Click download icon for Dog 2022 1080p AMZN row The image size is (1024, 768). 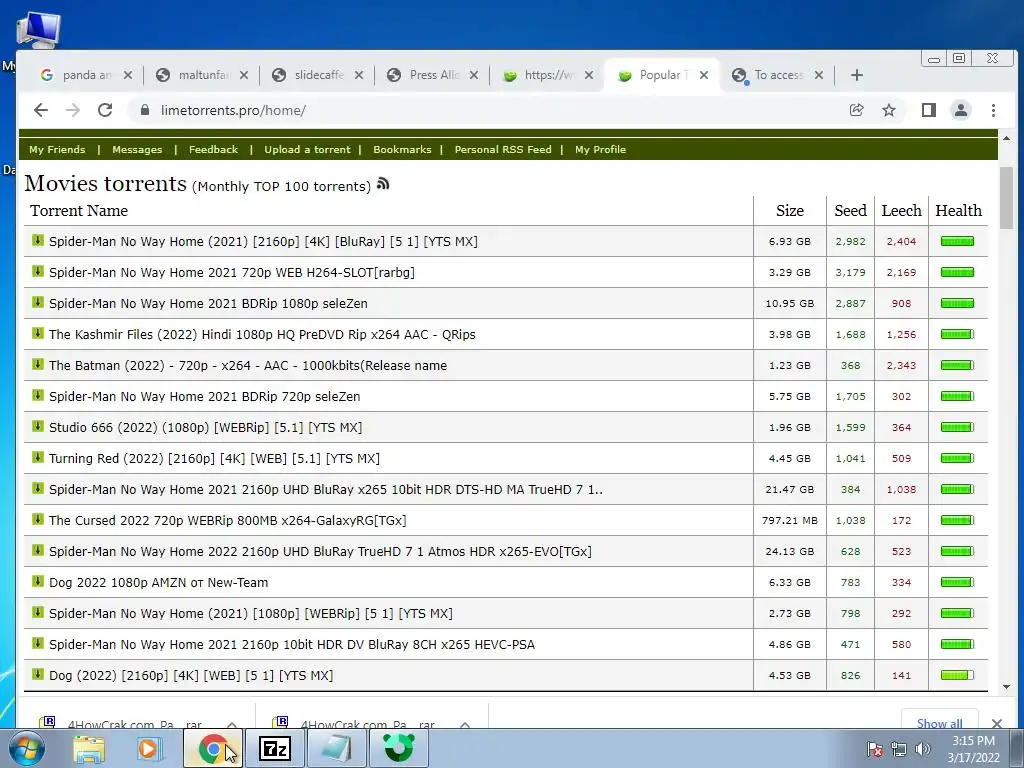coord(38,581)
